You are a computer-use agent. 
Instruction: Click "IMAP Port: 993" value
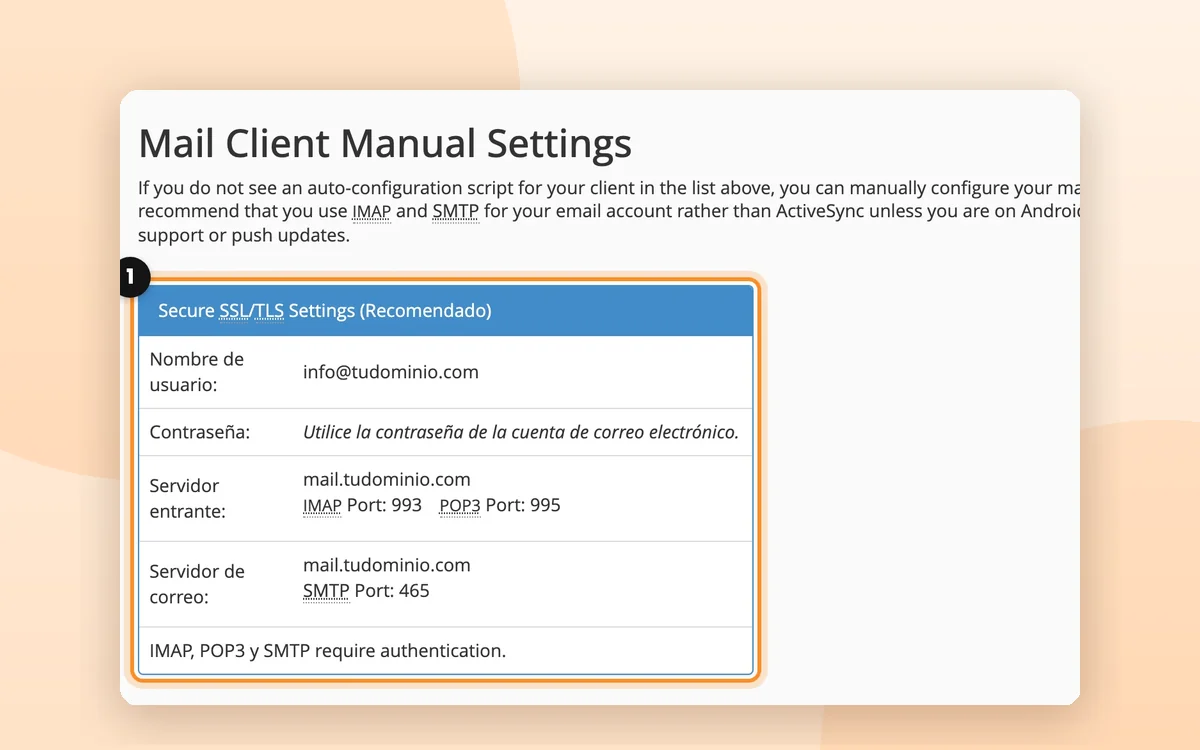[362, 506]
